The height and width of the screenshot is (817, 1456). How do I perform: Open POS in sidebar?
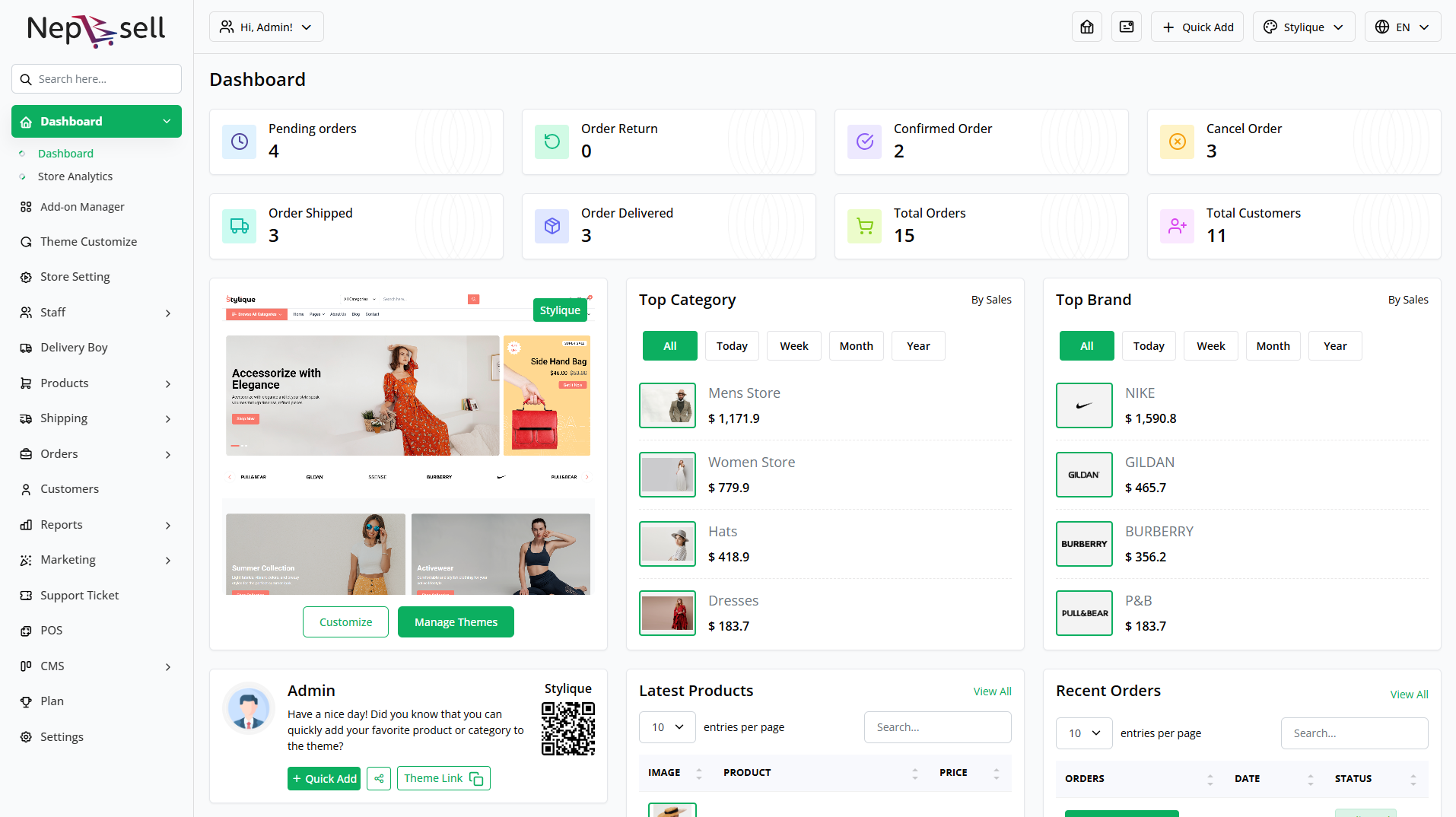[97, 631]
